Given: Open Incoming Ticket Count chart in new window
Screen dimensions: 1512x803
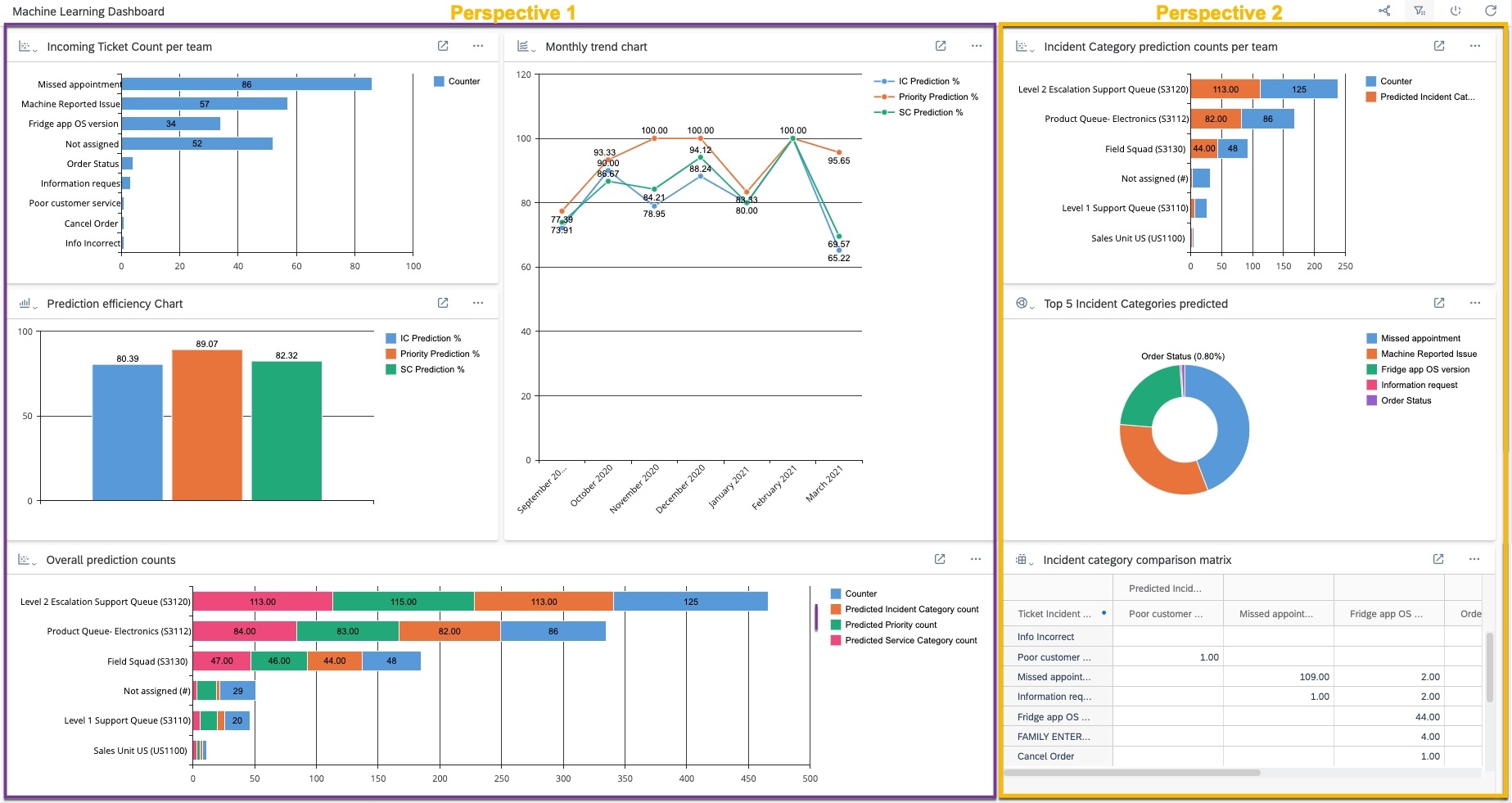Looking at the screenshot, I should 443,46.
